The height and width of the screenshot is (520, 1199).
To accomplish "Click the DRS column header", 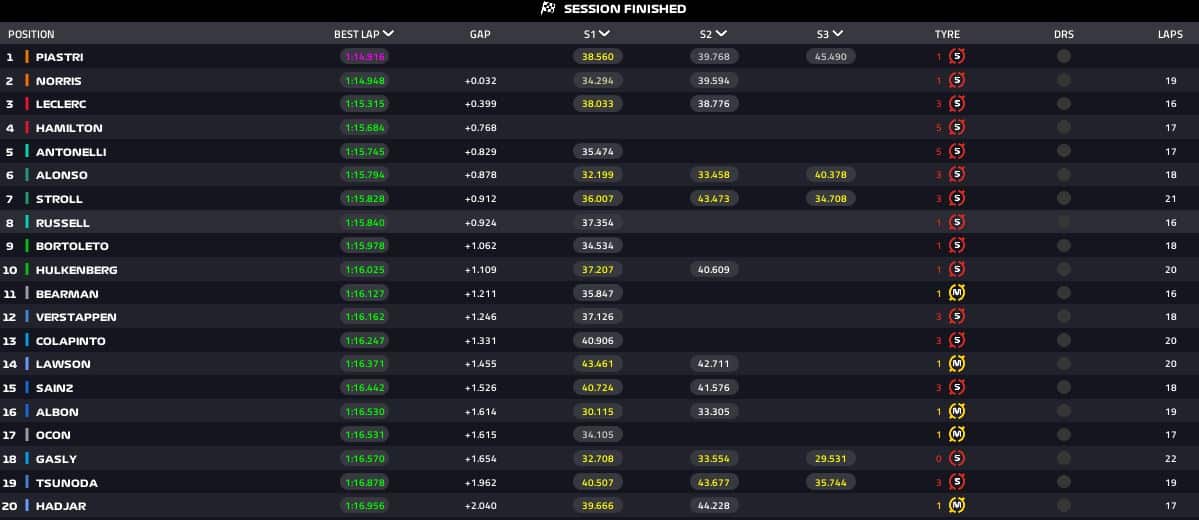I will 1064,34.
